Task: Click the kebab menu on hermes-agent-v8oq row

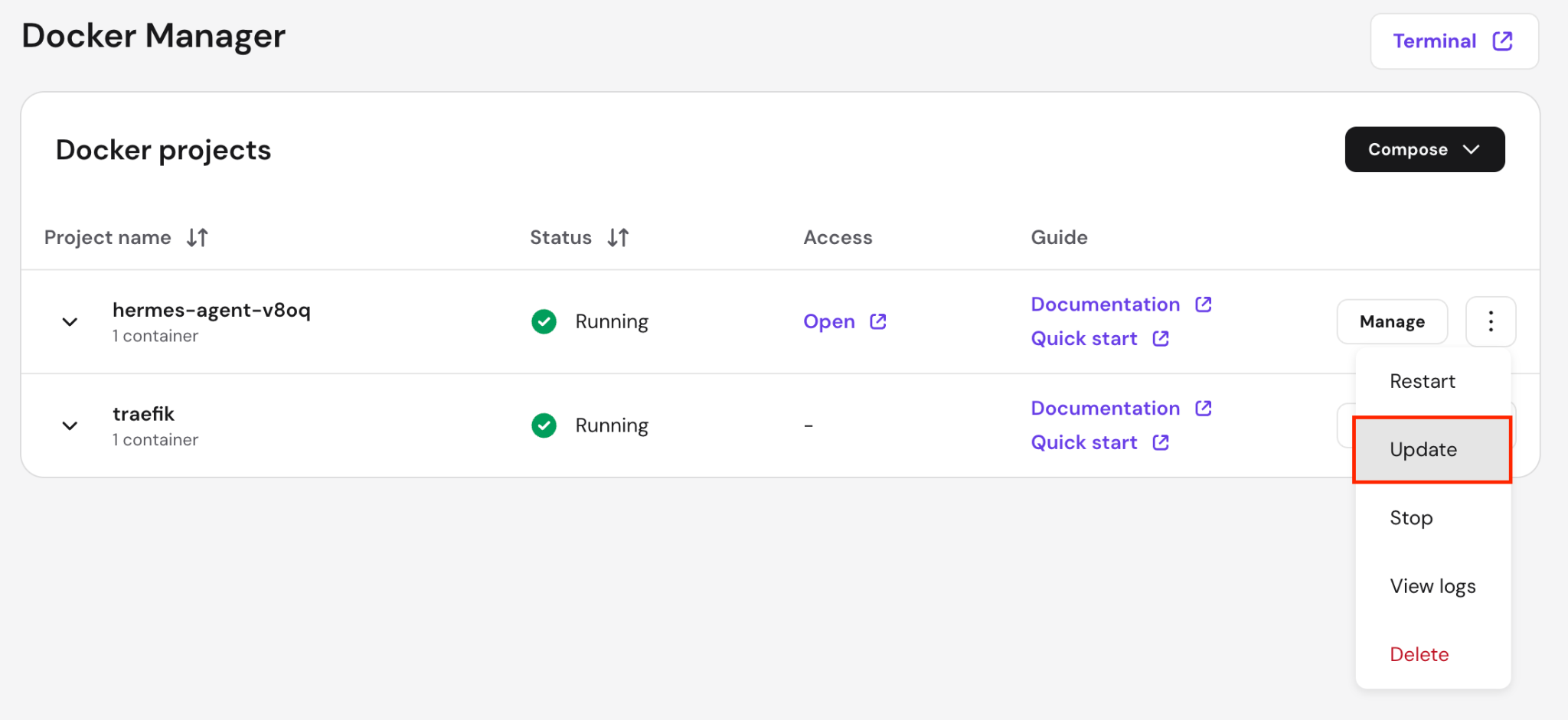Action: point(1490,321)
